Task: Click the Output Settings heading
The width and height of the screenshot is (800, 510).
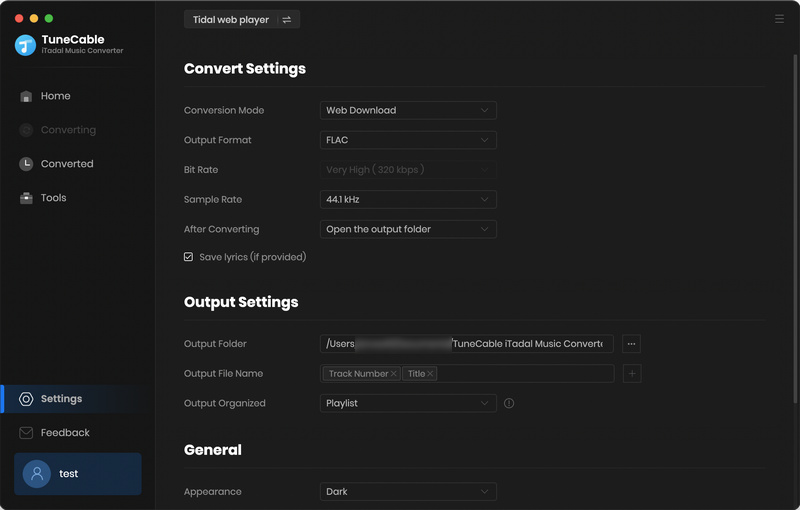Action: (241, 302)
